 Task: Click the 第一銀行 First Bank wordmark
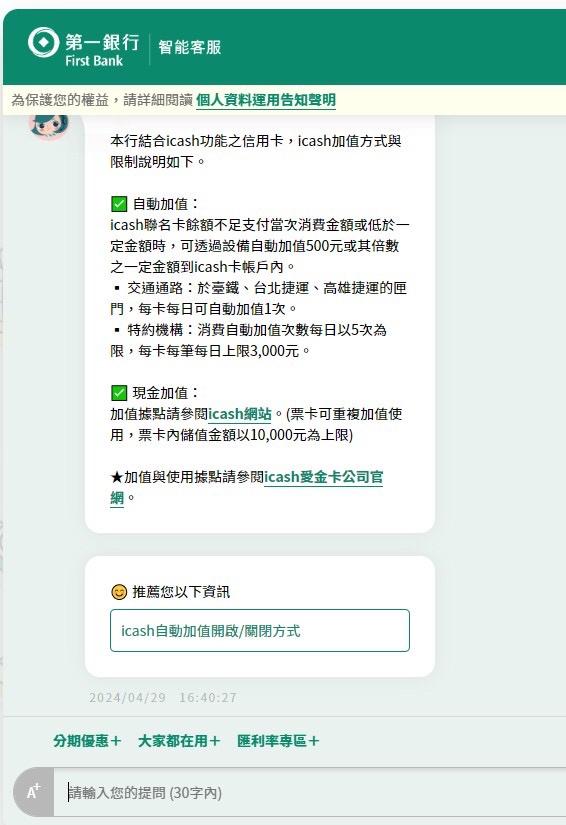(x=102, y=50)
